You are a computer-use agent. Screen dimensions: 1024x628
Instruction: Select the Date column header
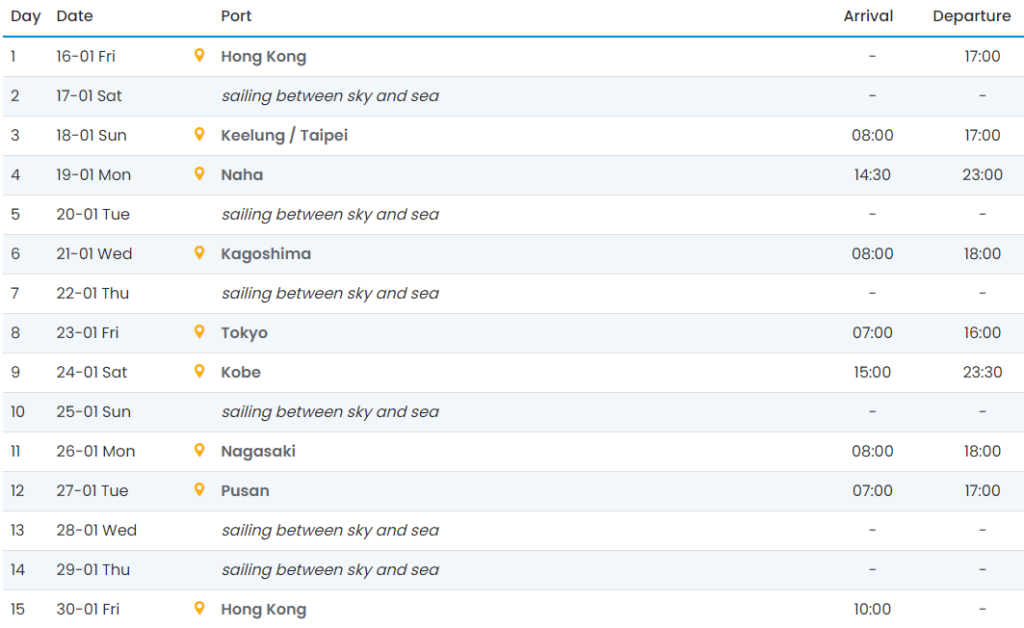point(75,16)
